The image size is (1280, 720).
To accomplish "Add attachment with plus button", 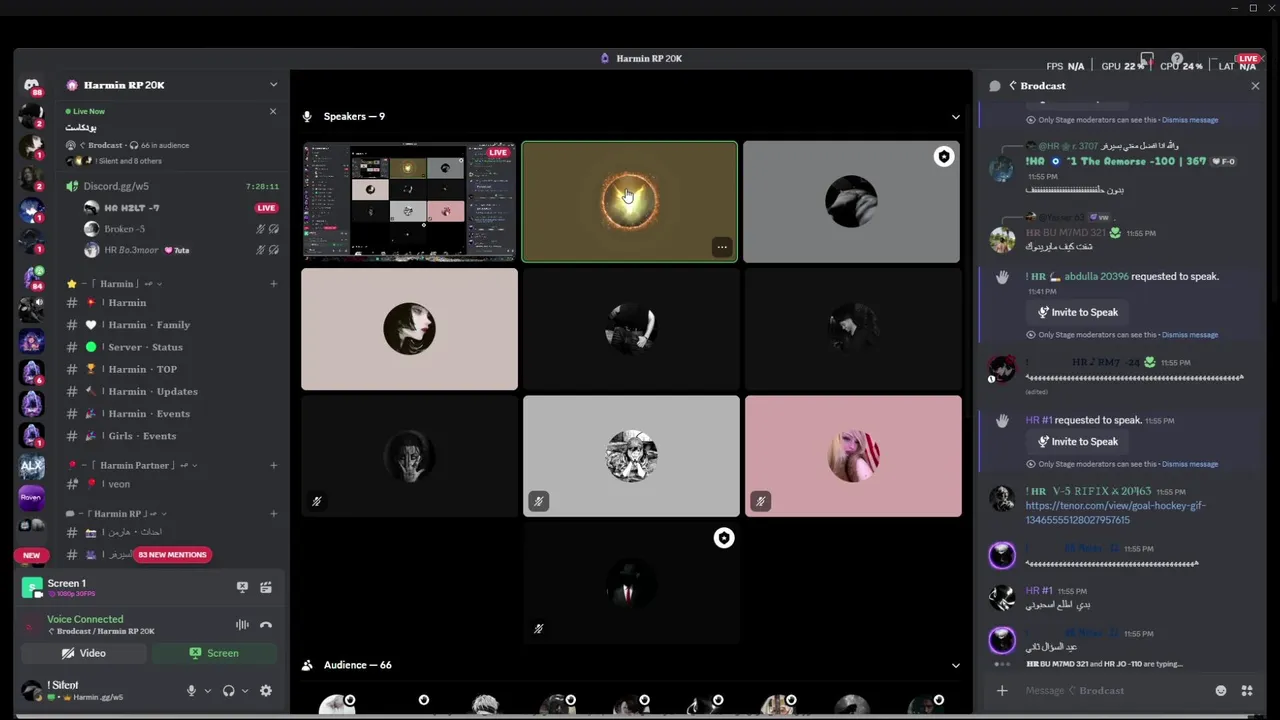I will (x=1002, y=691).
